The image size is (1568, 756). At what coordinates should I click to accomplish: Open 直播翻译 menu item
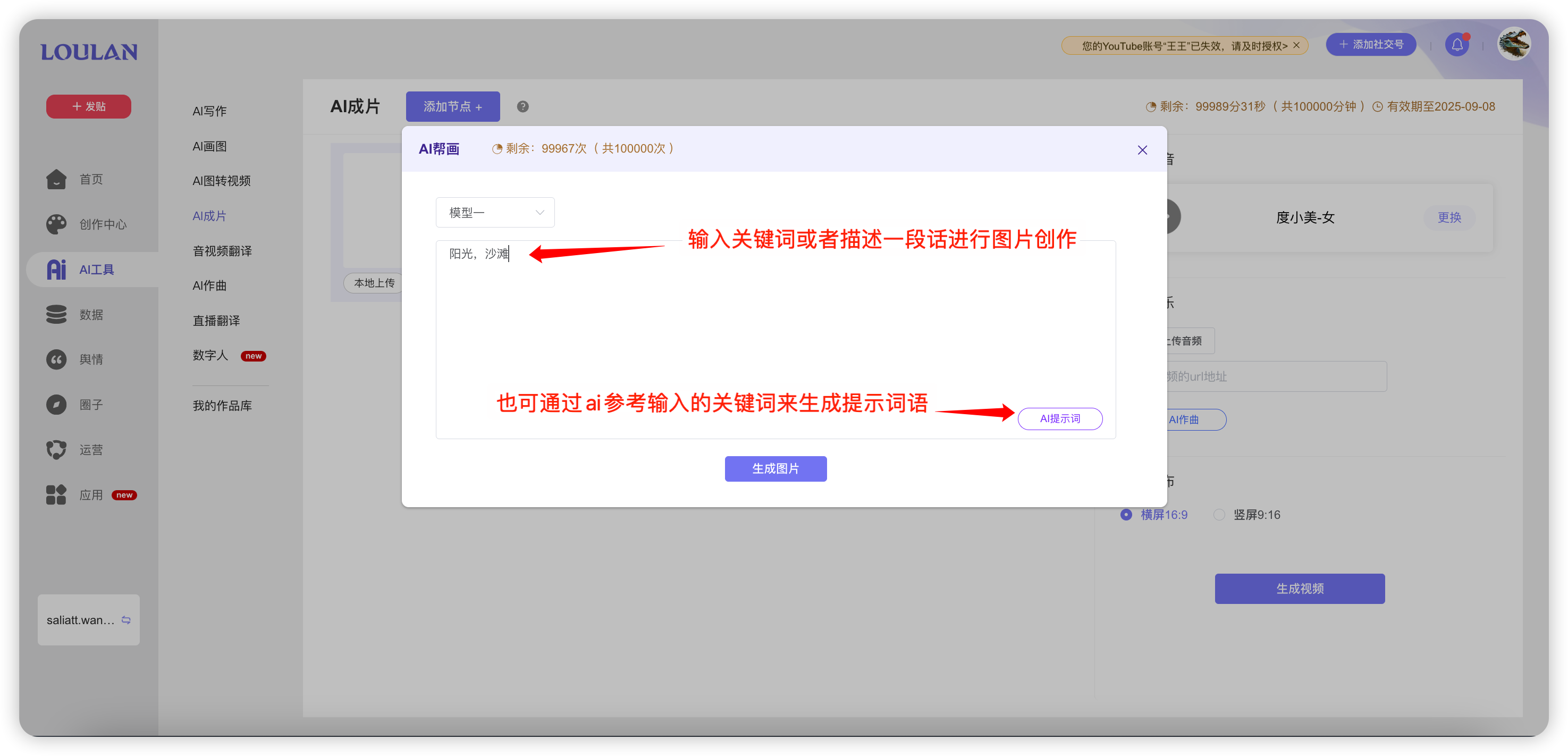pos(216,320)
